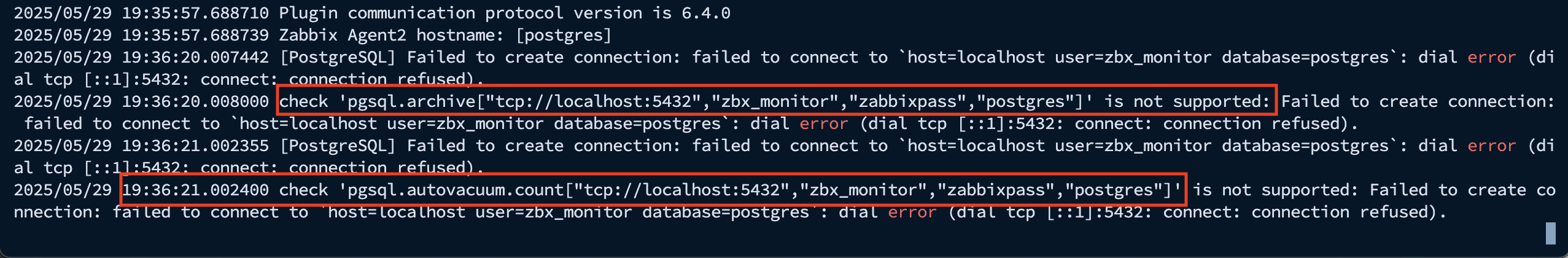Click the 'Zabbix Agent2 hostname:' text

(392, 35)
